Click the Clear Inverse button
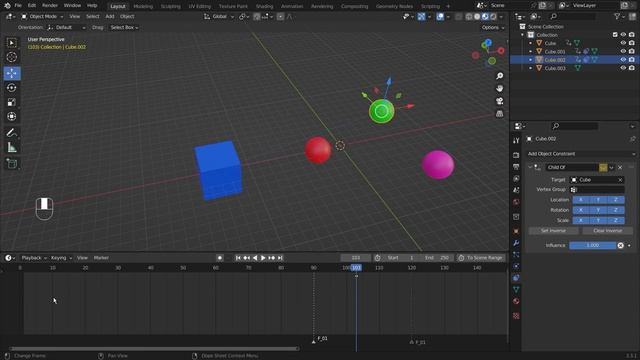The height and width of the screenshot is (360, 640). pyautogui.click(x=607, y=231)
